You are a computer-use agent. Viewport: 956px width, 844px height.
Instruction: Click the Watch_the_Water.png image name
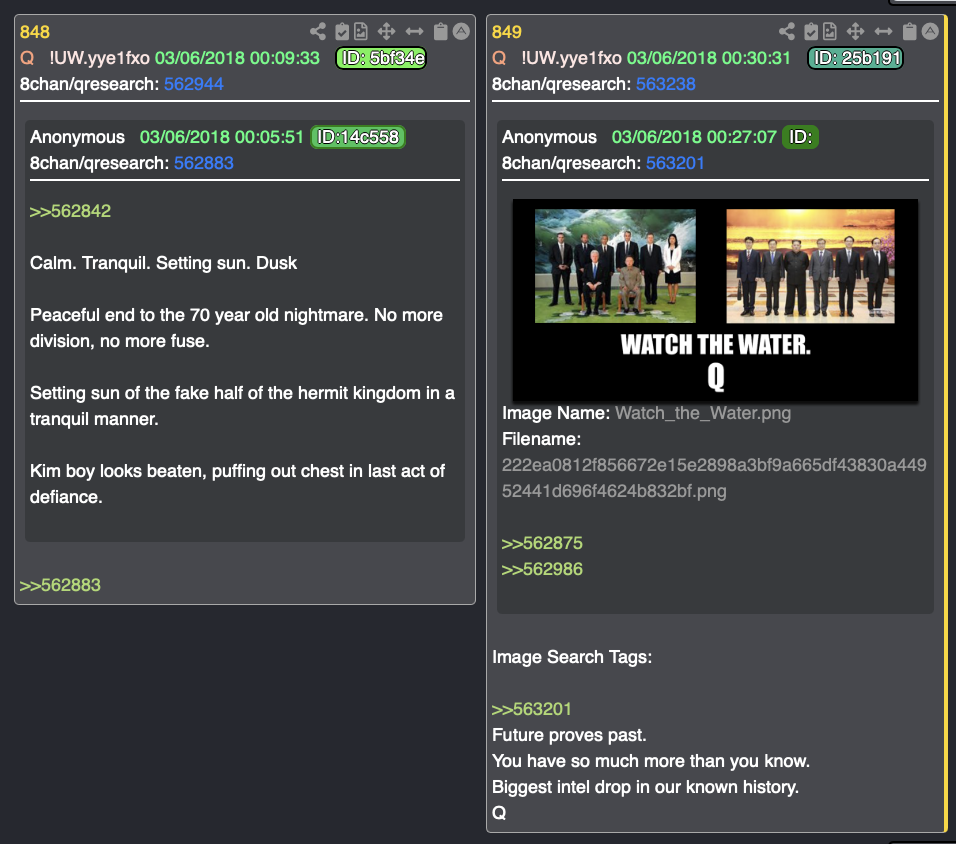pyautogui.click(x=703, y=413)
